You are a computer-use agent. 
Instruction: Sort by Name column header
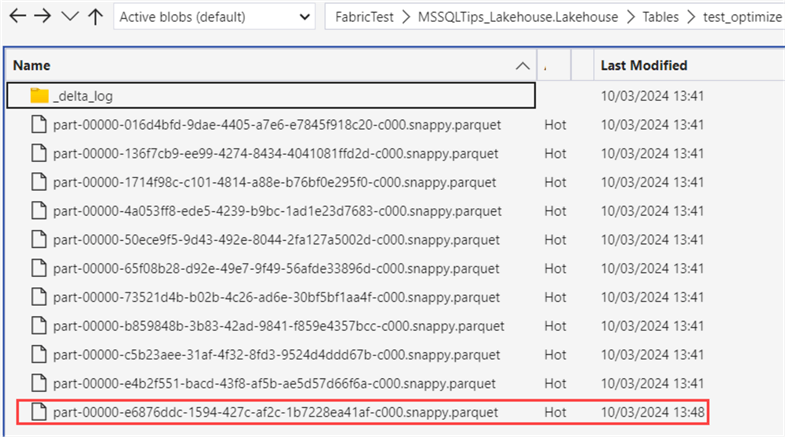271,66
